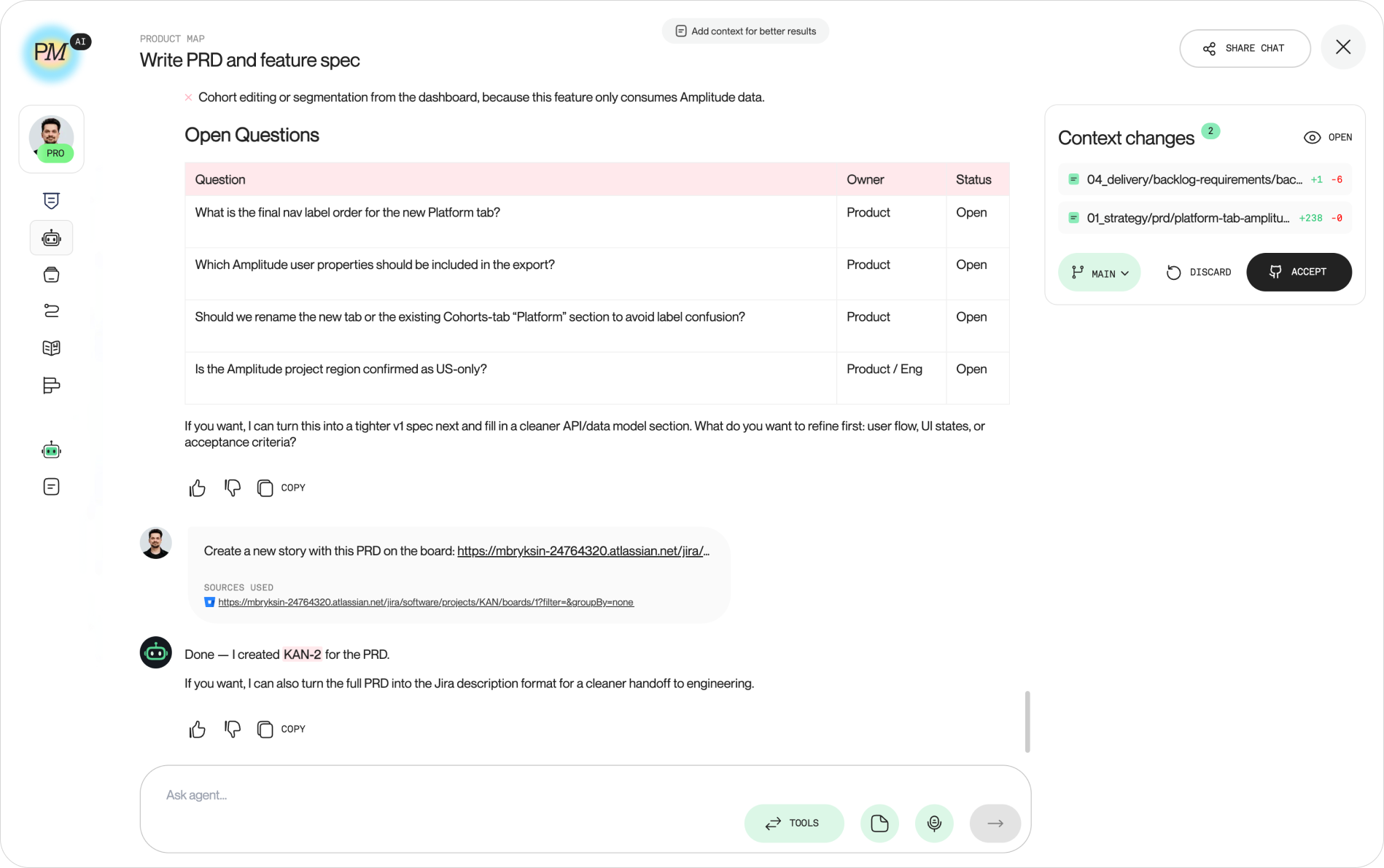Click the Write PRD and feature spec title
The width and height of the screenshot is (1384, 868).
(x=250, y=60)
